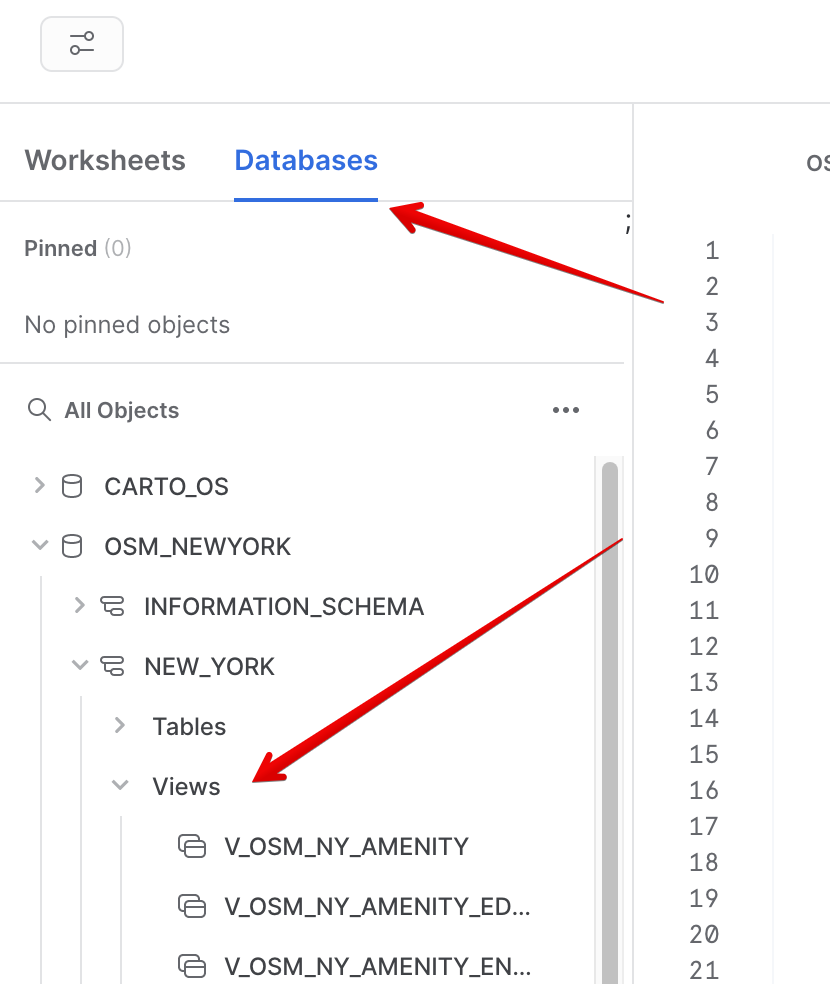Click the database icon next to CARTO_OS
This screenshot has width=830, height=984.
[70, 486]
